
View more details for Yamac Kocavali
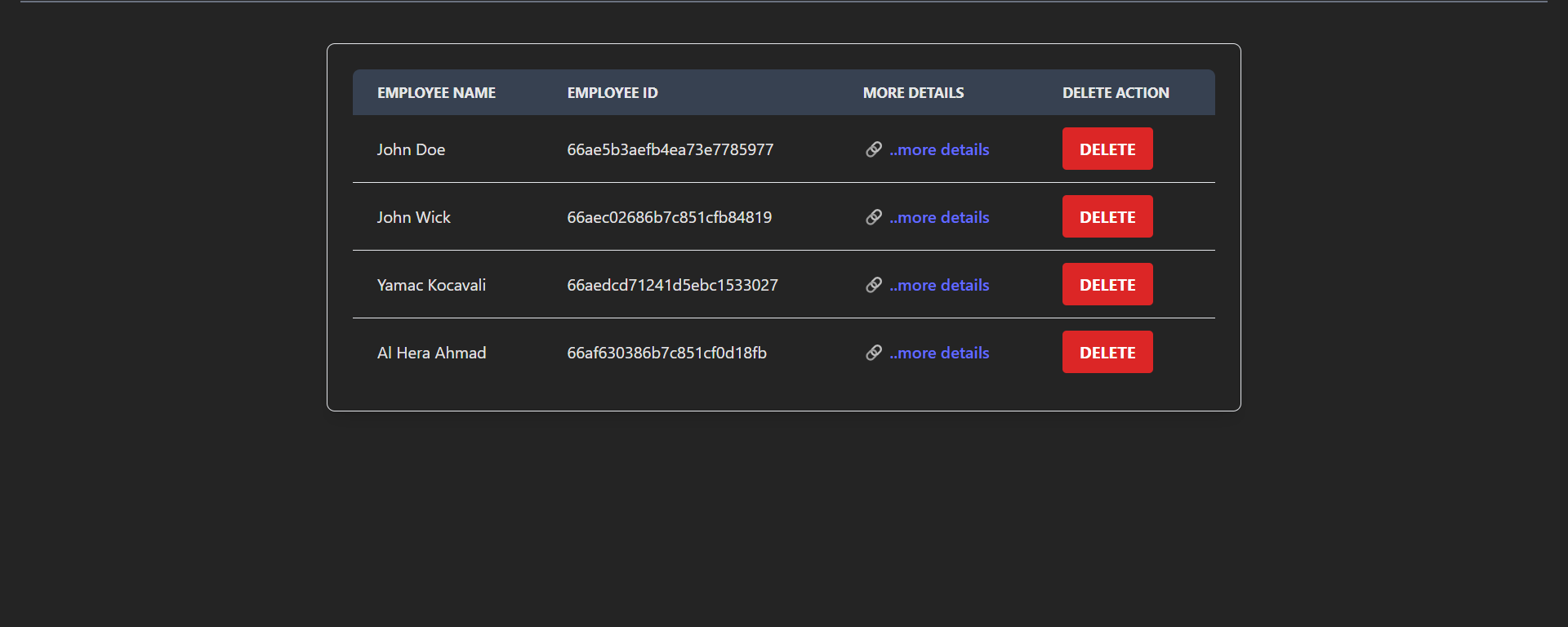[x=939, y=285]
